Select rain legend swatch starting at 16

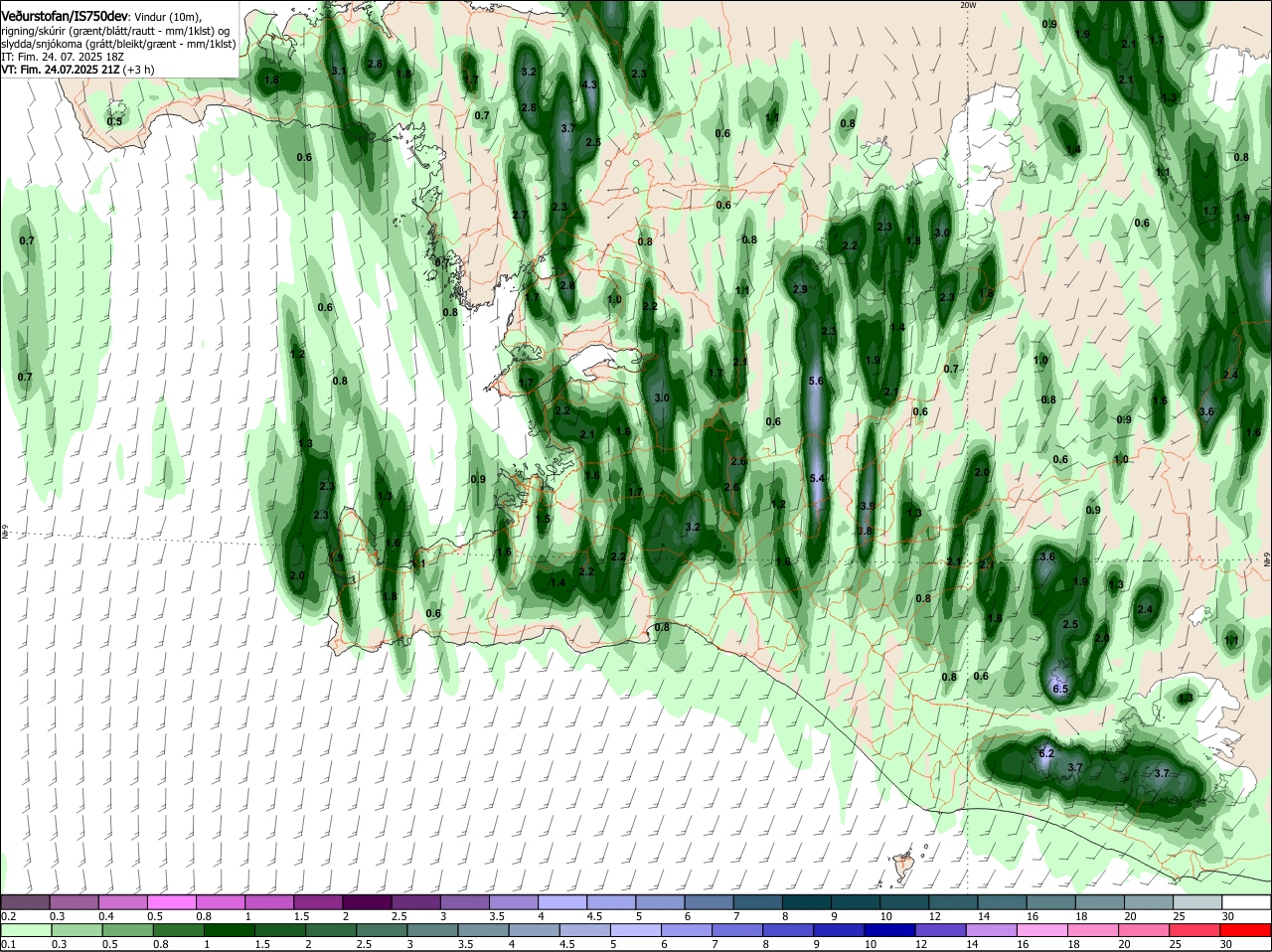tap(1043, 930)
